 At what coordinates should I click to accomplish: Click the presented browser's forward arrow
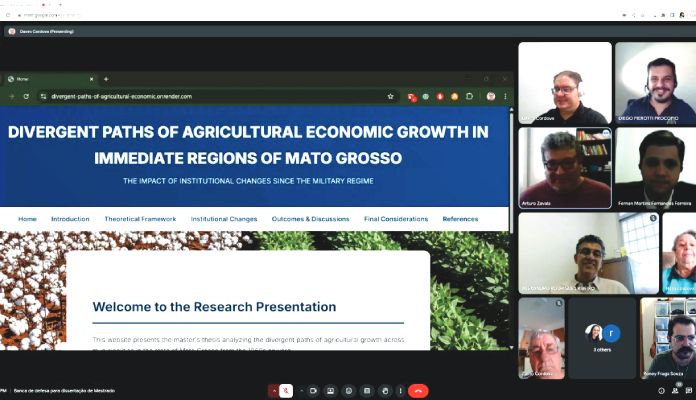click(12, 96)
